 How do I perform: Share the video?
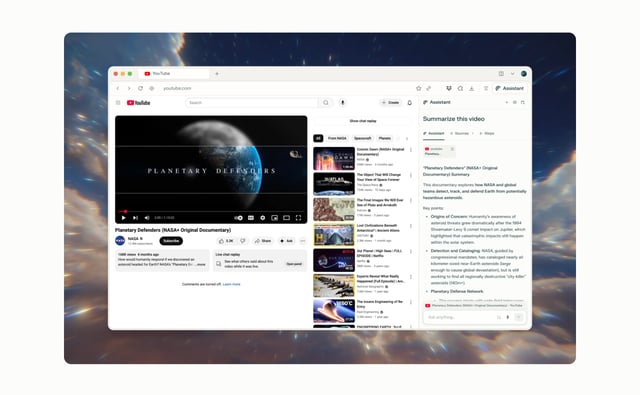(x=263, y=241)
